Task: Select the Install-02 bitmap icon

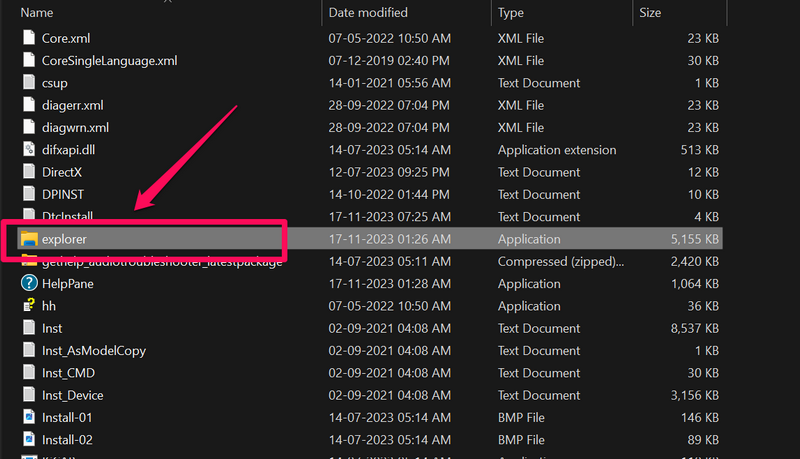Action: [29, 440]
